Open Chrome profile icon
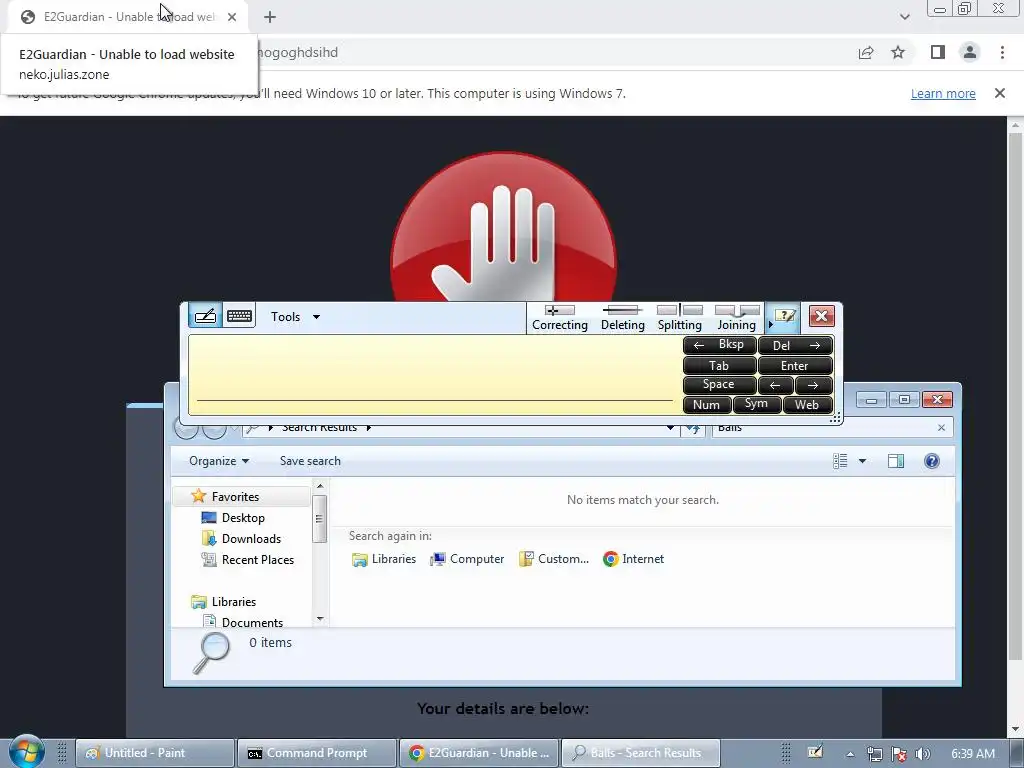Image resolution: width=1024 pixels, height=768 pixels. click(970, 52)
